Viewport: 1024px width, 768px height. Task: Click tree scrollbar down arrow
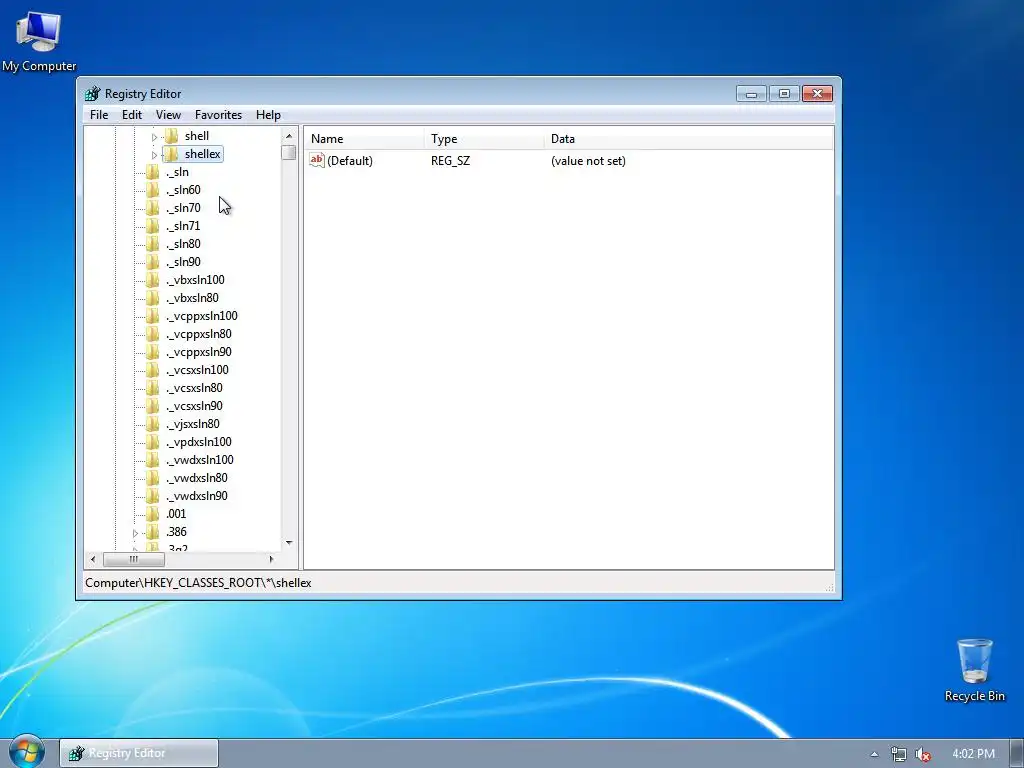[289, 543]
